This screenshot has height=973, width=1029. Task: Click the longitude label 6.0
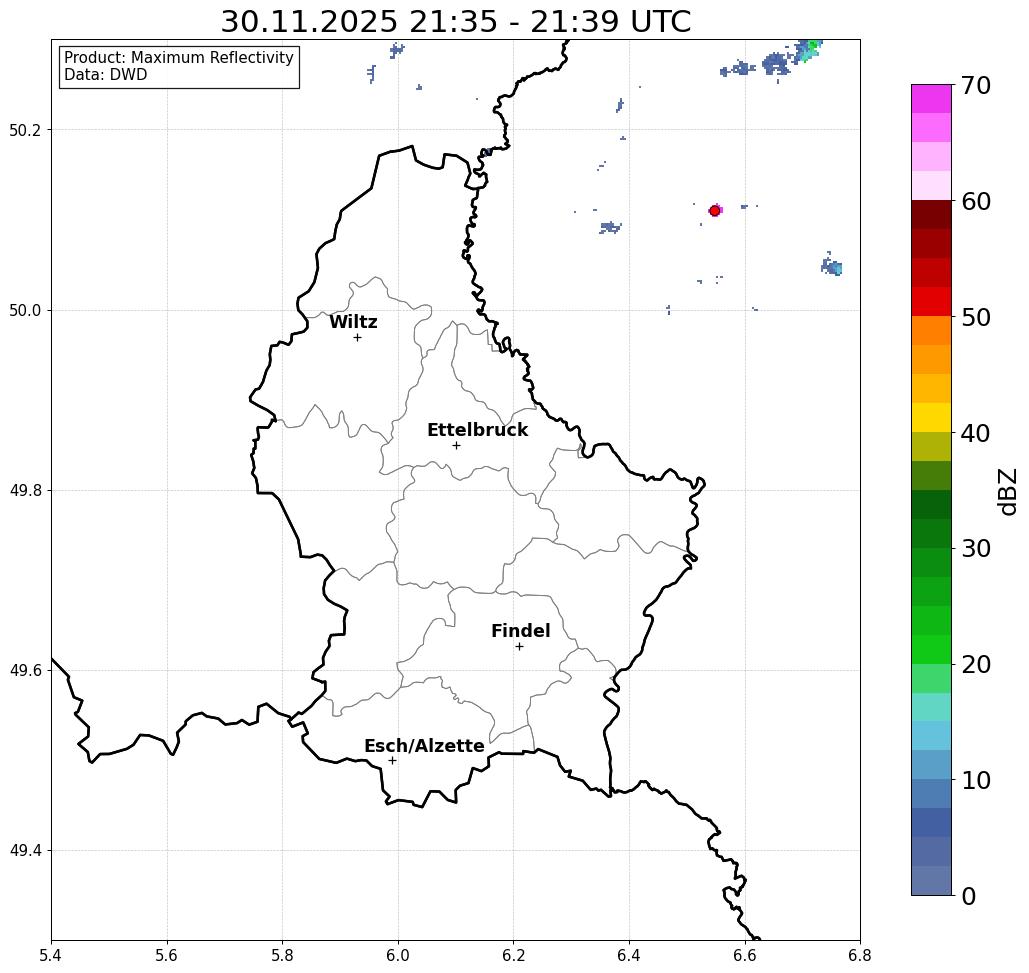pyautogui.click(x=398, y=955)
